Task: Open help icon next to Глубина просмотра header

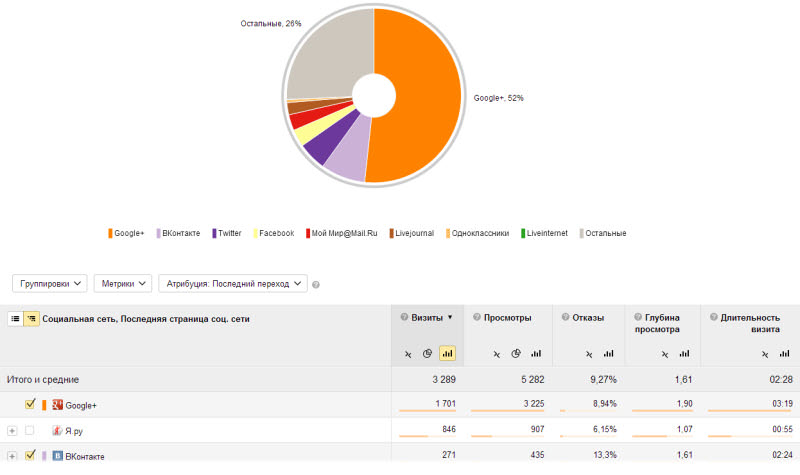Action: [x=638, y=317]
